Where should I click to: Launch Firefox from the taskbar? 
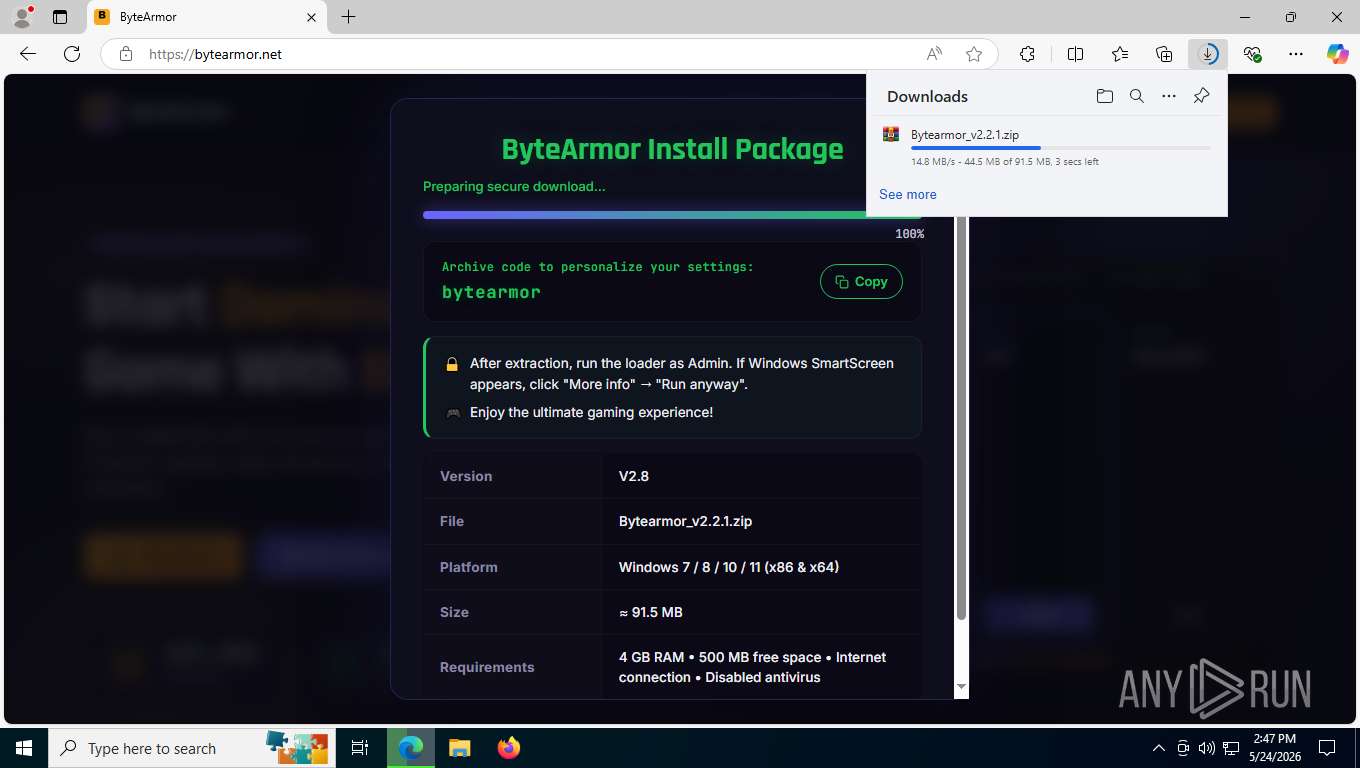coord(509,748)
